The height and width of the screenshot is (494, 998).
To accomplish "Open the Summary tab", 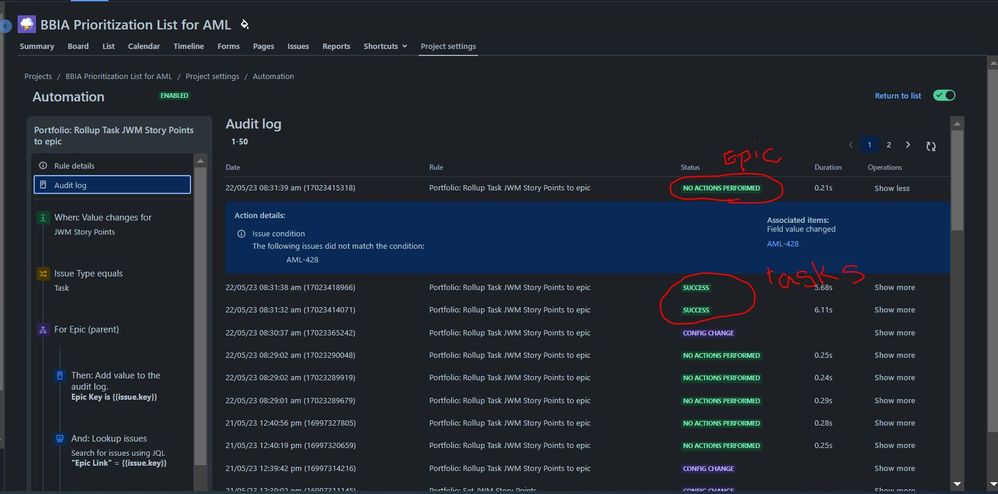I will (37, 46).
